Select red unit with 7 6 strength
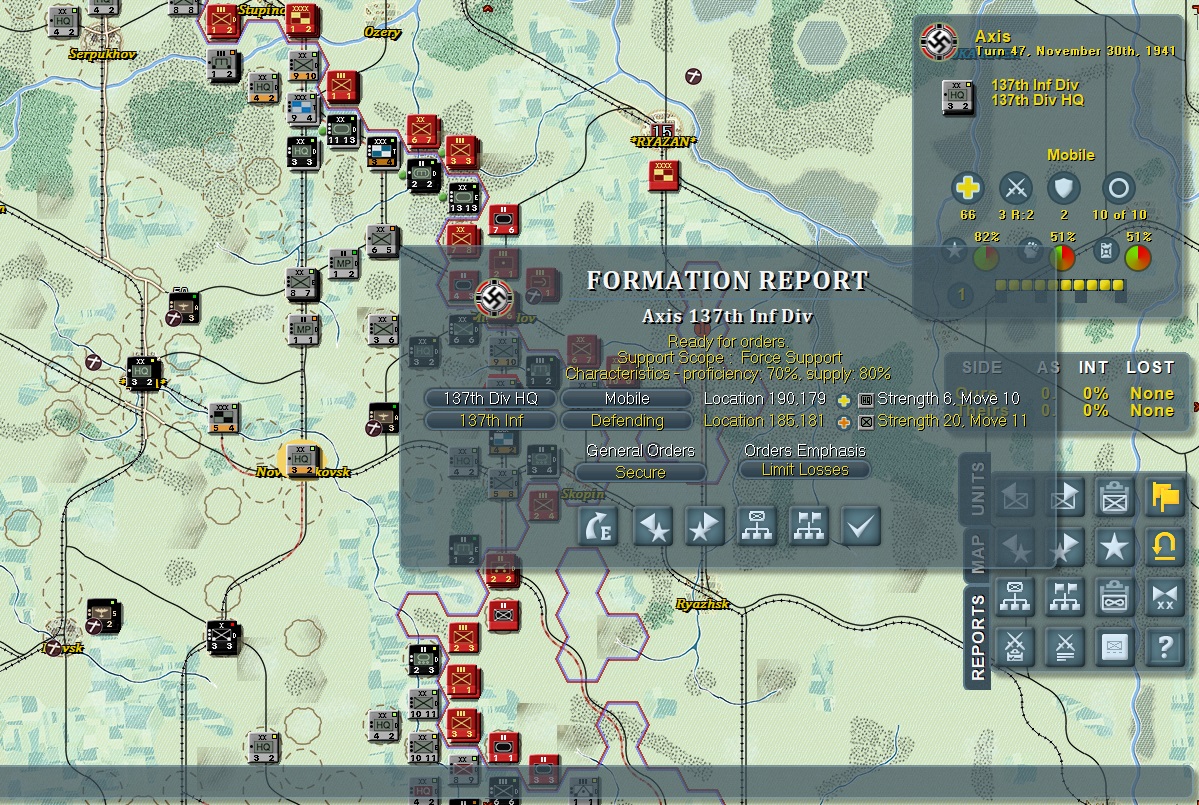The image size is (1199, 805). point(503,220)
